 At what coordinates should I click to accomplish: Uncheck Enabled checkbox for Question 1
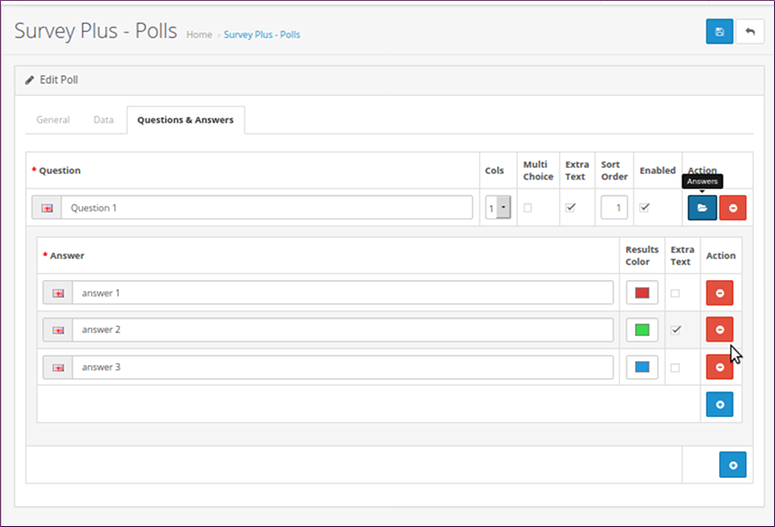click(644, 208)
